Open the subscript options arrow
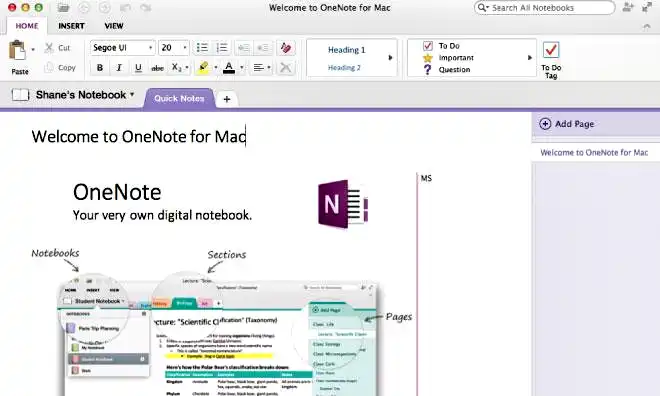Screen dimensions: 660x396 tap(187, 67)
